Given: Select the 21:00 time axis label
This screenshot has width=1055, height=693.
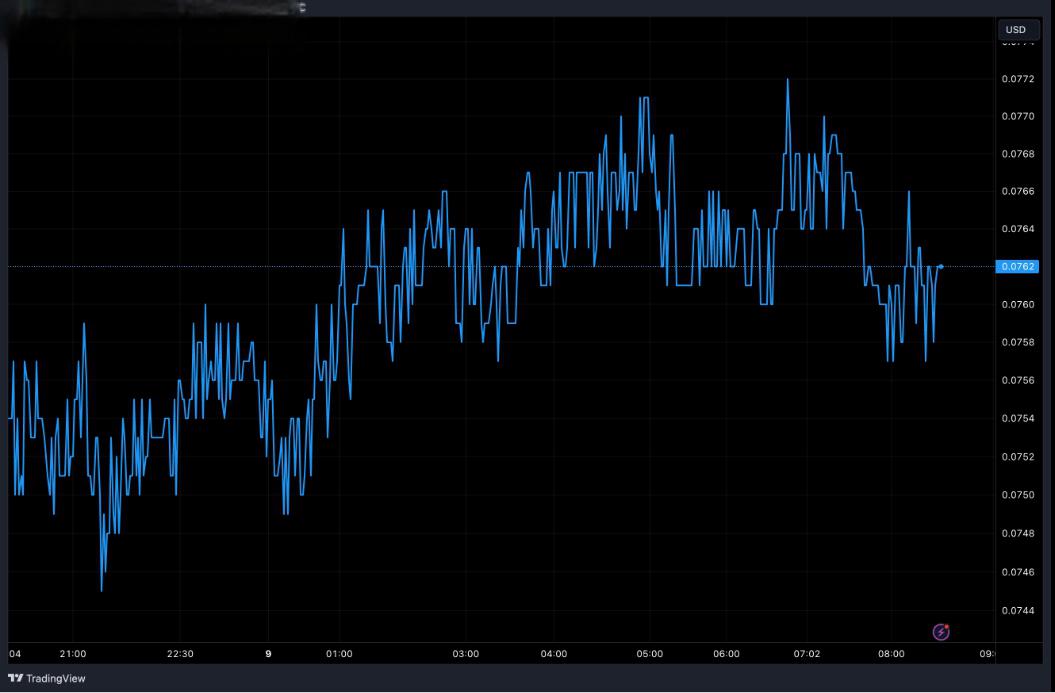Looking at the screenshot, I should click(73, 654).
